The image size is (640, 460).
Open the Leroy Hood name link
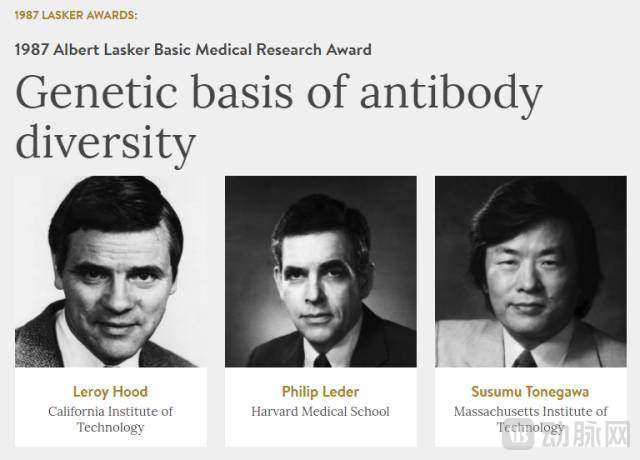click(x=110, y=391)
